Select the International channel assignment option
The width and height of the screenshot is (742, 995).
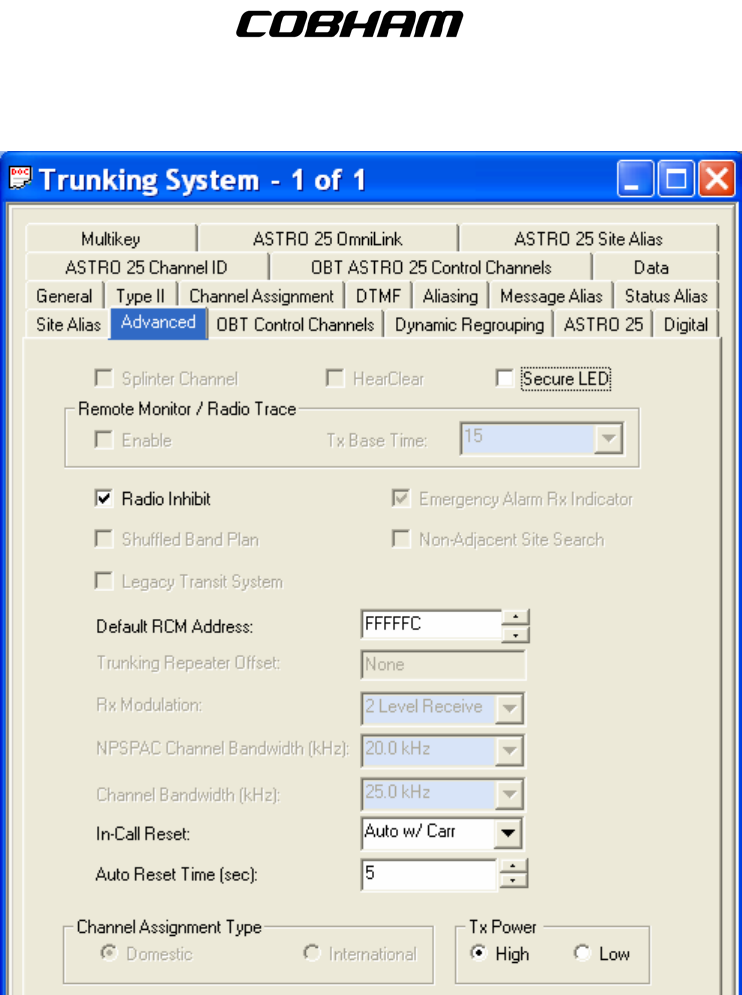coord(312,953)
